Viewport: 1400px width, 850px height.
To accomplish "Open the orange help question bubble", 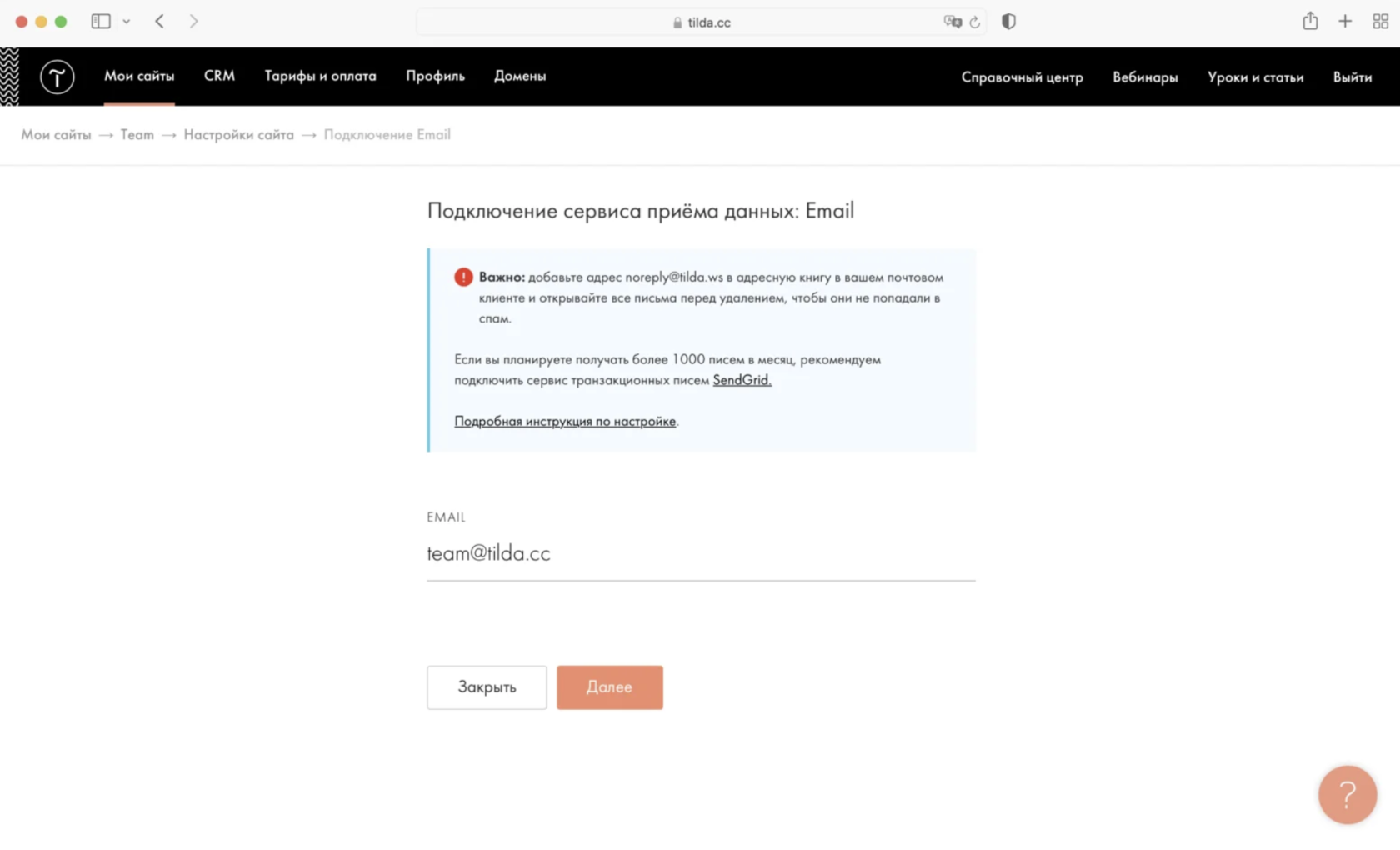I will 1347,794.
